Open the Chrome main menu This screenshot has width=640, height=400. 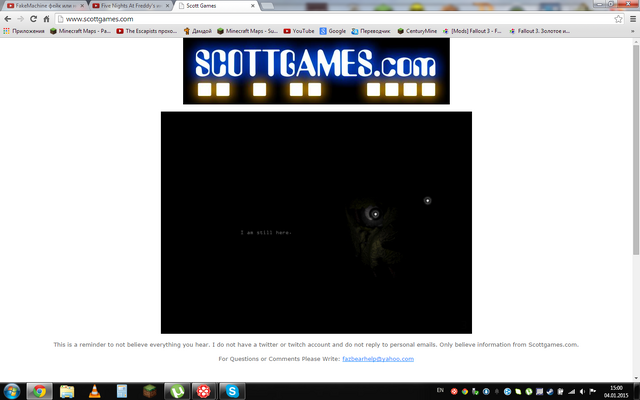pyautogui.click(x=633, y=19)
